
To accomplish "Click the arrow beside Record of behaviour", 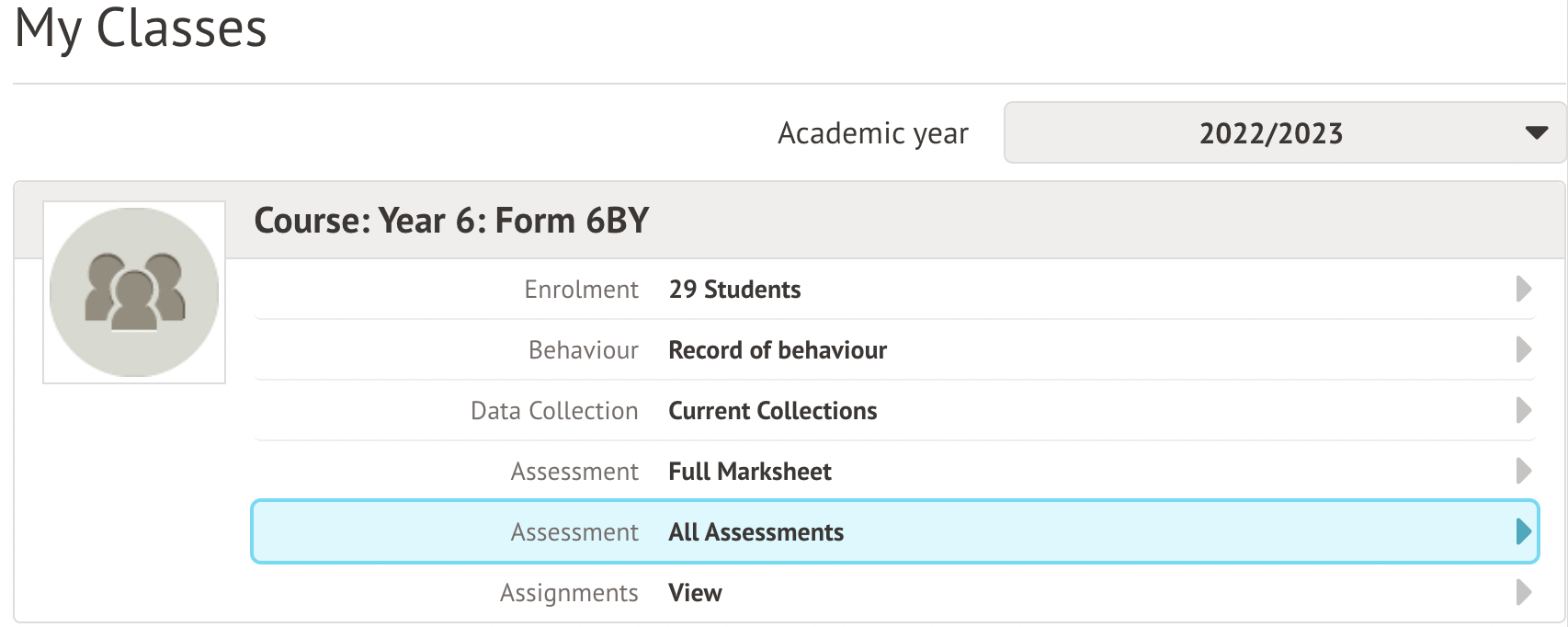I will 1523,349.
